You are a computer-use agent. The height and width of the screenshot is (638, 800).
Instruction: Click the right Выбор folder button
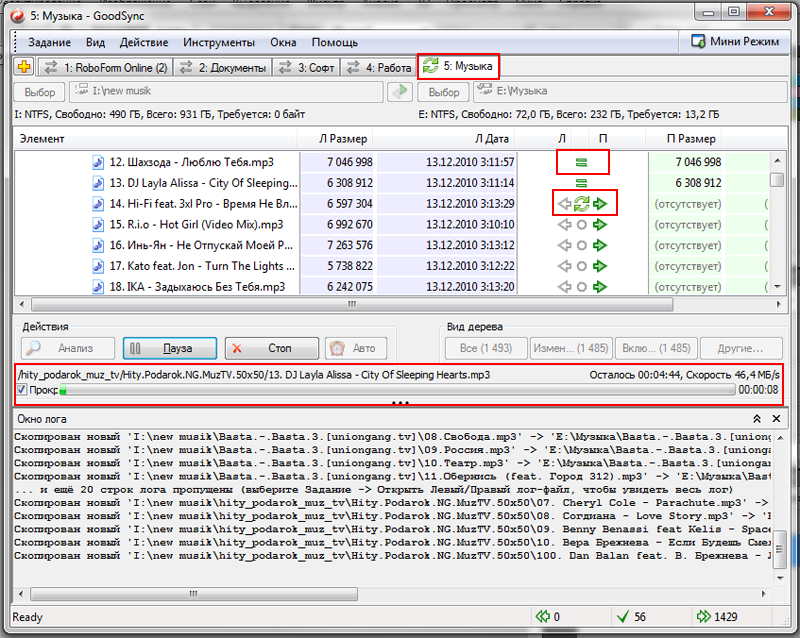[x=443, y=92]
